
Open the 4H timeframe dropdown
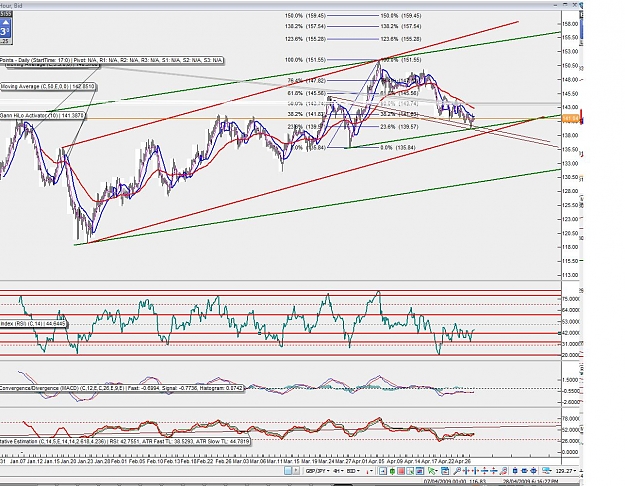(338, 471)
